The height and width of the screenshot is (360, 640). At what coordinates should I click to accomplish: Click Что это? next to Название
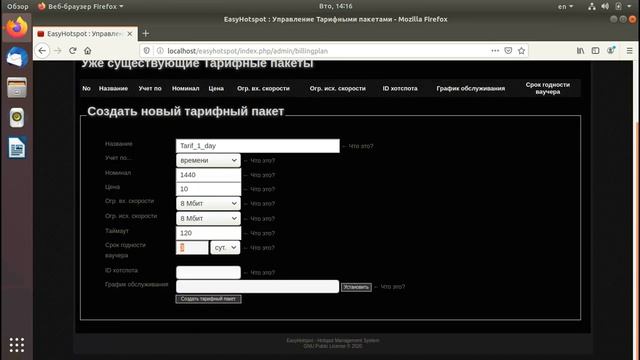[x=361, y=146]
